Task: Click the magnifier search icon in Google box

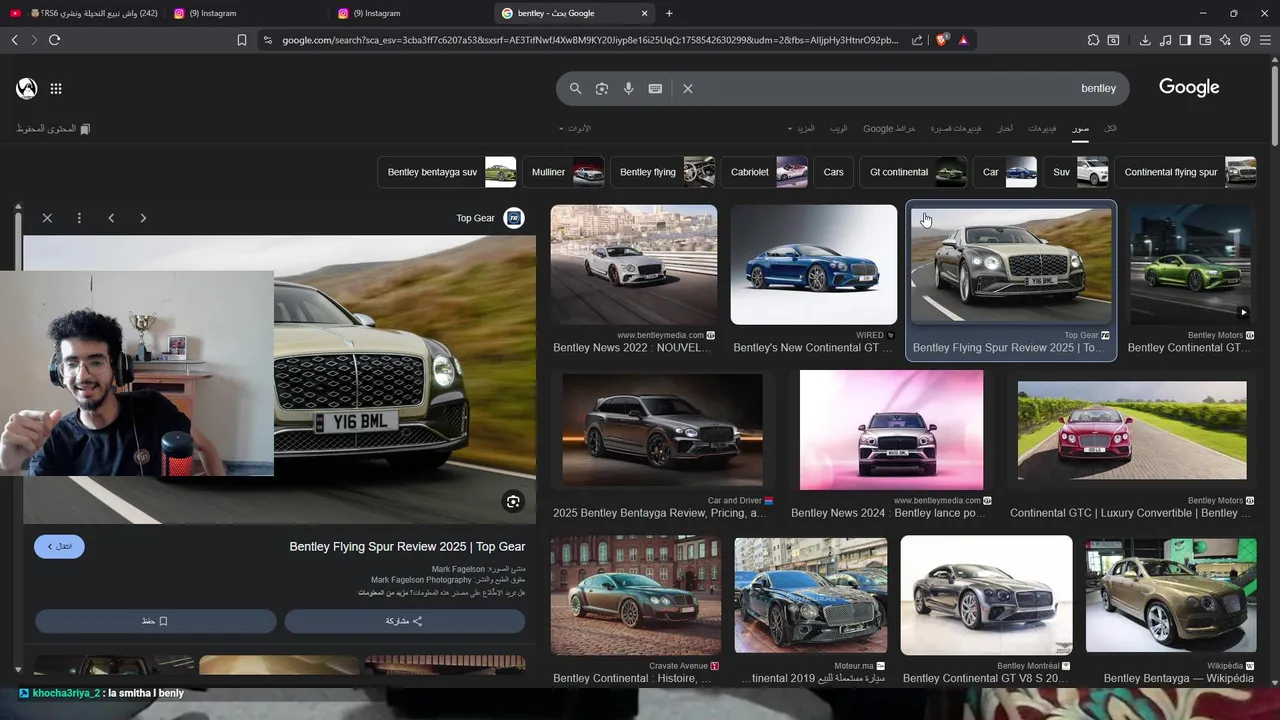Action: (x=575, y=88)
